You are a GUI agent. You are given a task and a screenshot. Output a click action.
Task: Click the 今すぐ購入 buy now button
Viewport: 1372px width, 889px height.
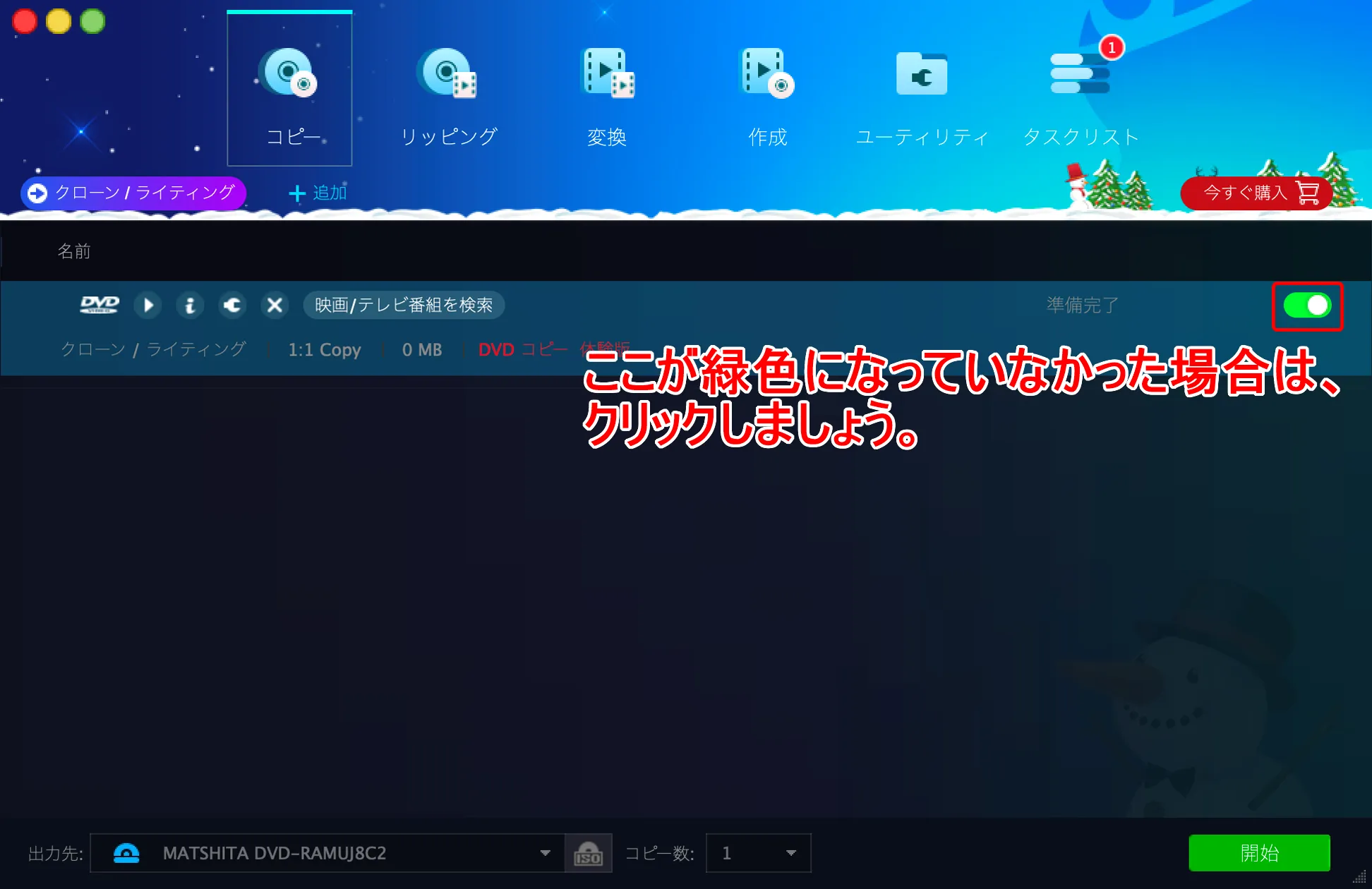1256,193
